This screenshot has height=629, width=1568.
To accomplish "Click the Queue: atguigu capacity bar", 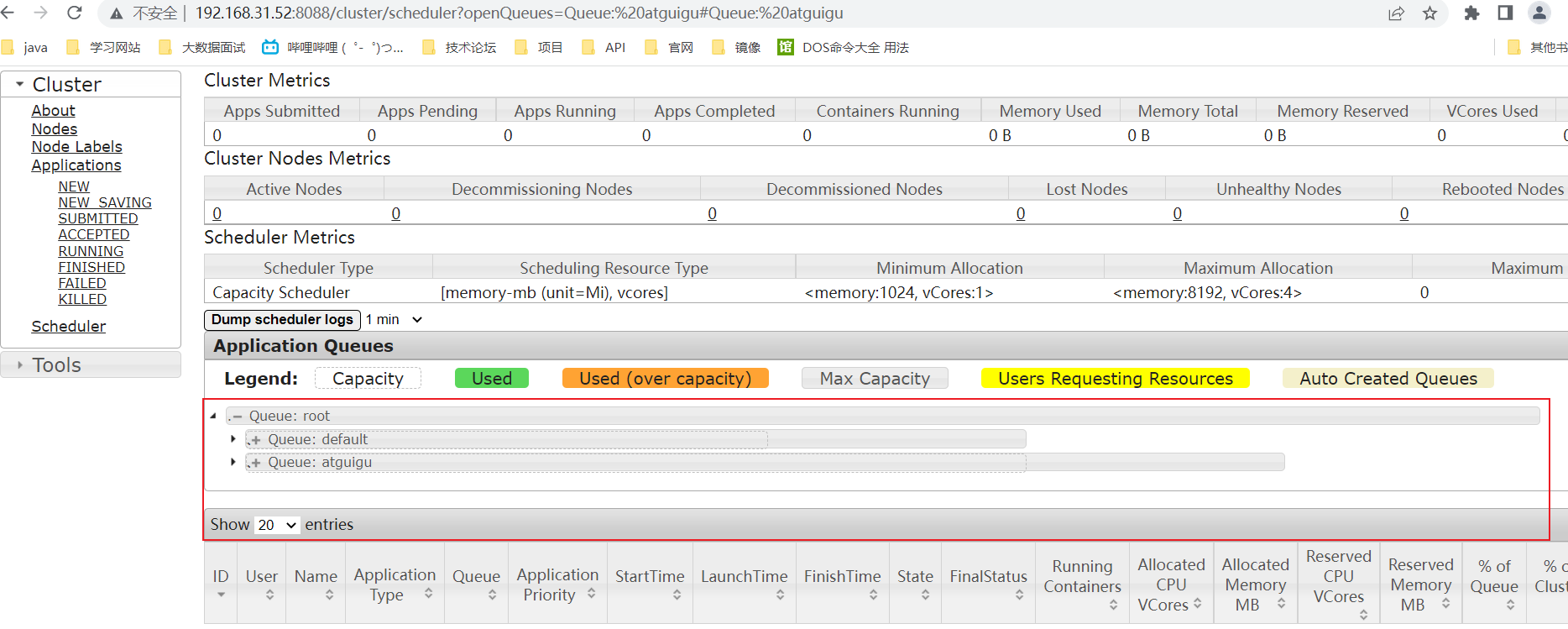I will [x=765, y=462].
